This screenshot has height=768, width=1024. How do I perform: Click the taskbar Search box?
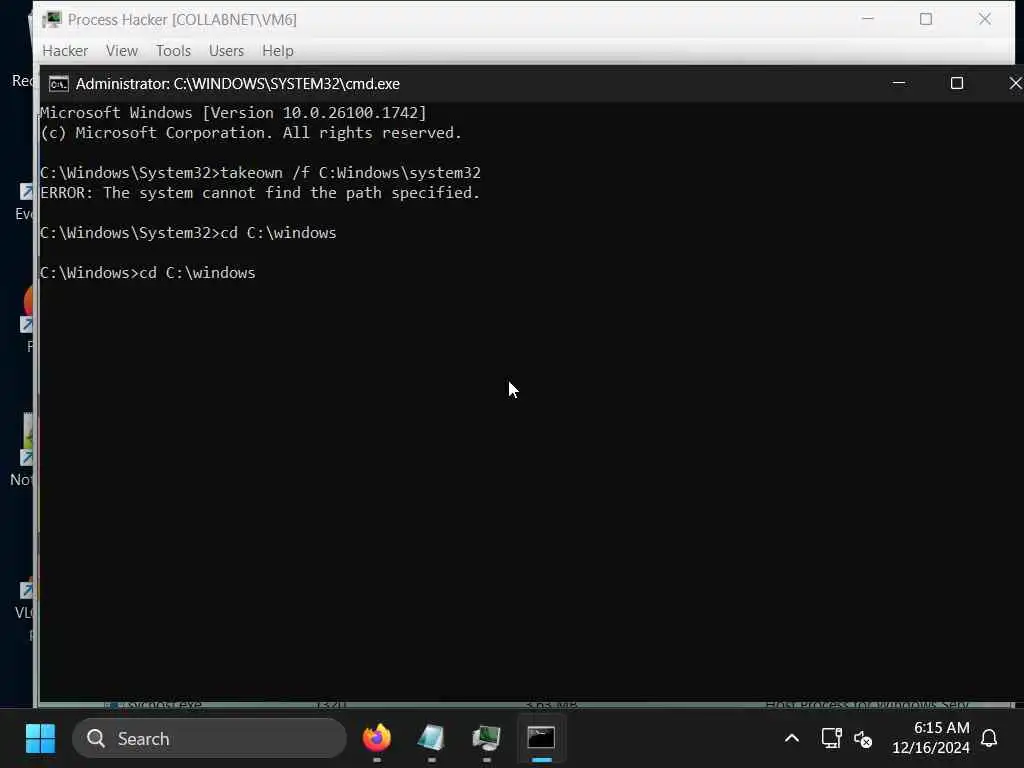[x=209, y=739]
